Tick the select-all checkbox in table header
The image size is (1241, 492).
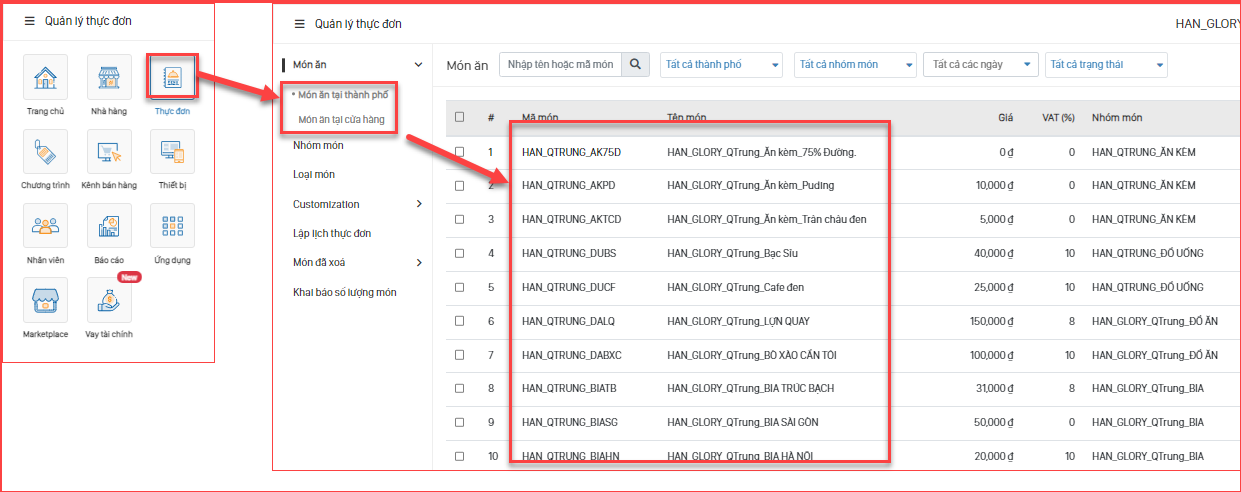[460, 117]
